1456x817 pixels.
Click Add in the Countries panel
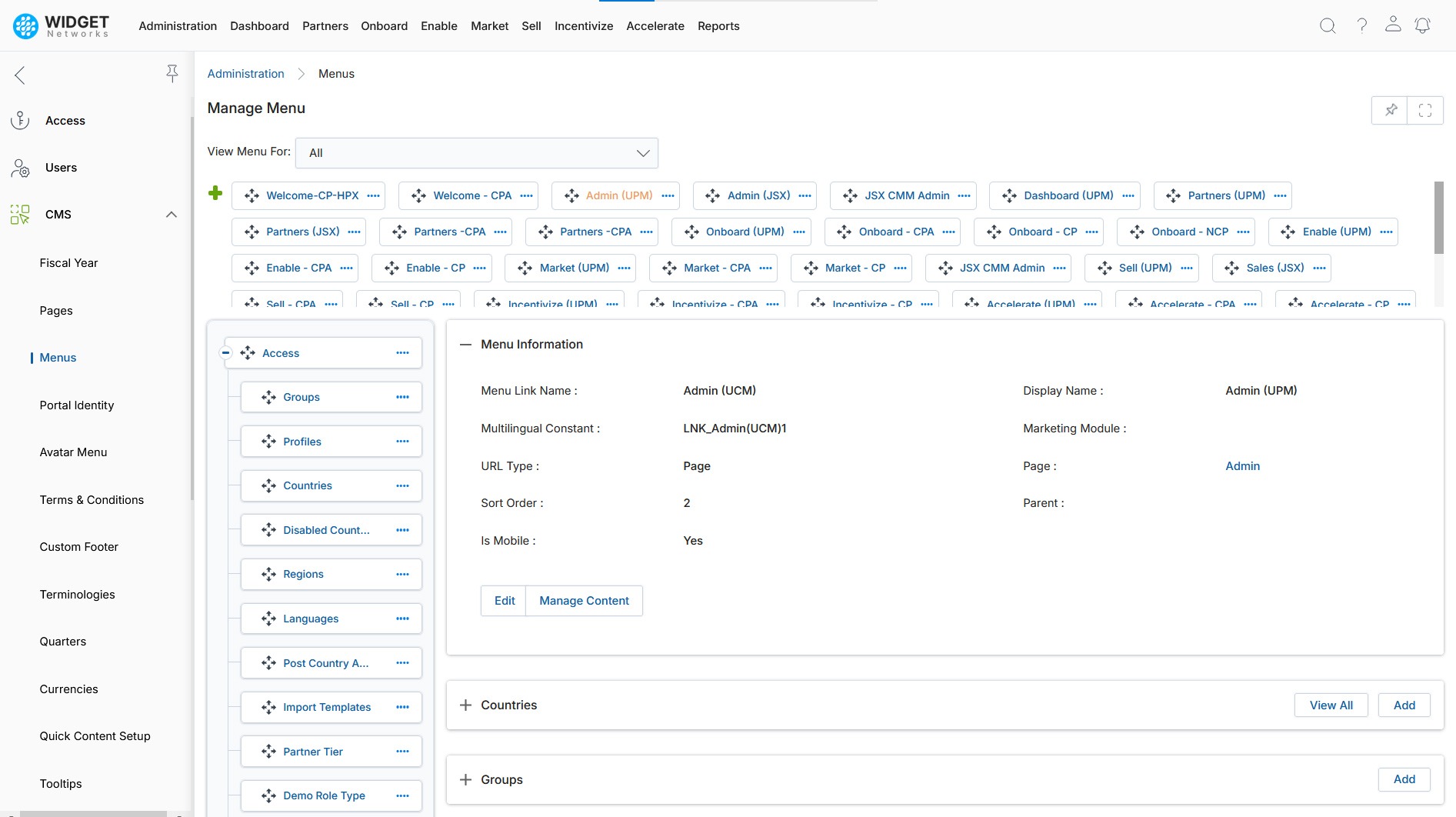click(1404, 705)
